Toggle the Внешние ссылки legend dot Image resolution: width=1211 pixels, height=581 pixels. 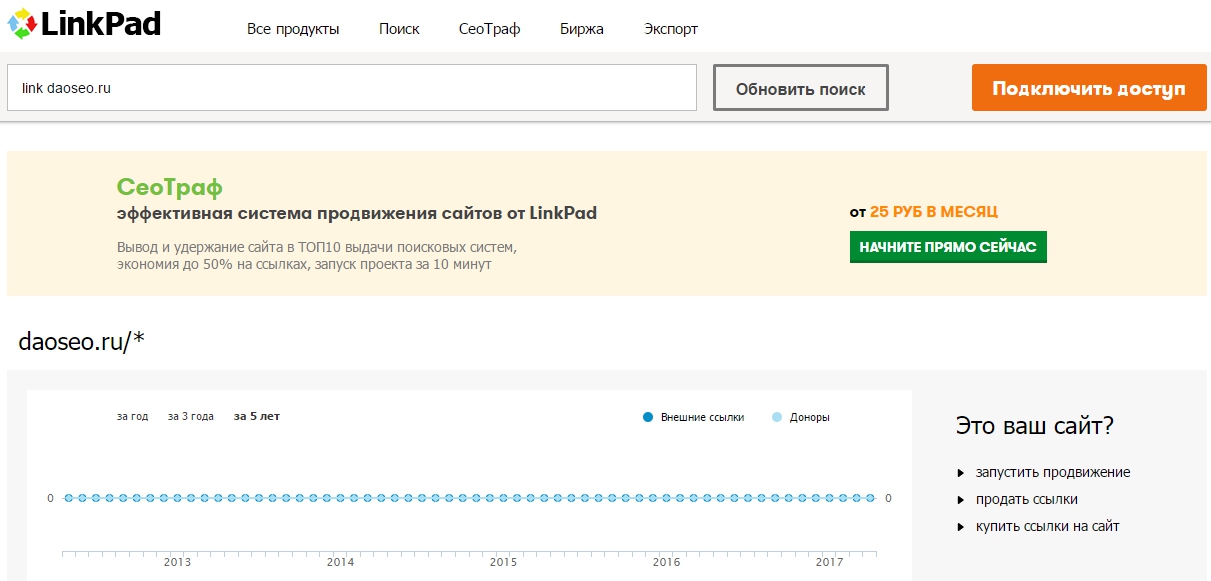tap(648, 417)
